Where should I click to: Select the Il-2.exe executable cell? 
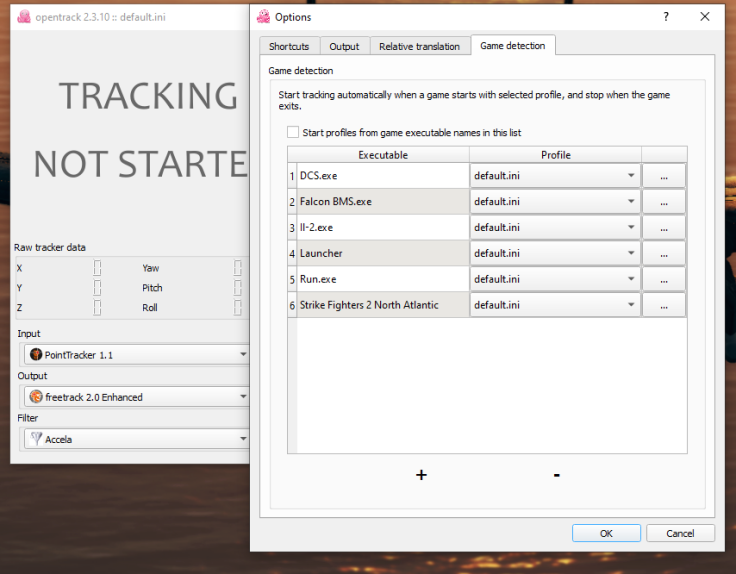(383, 227)
